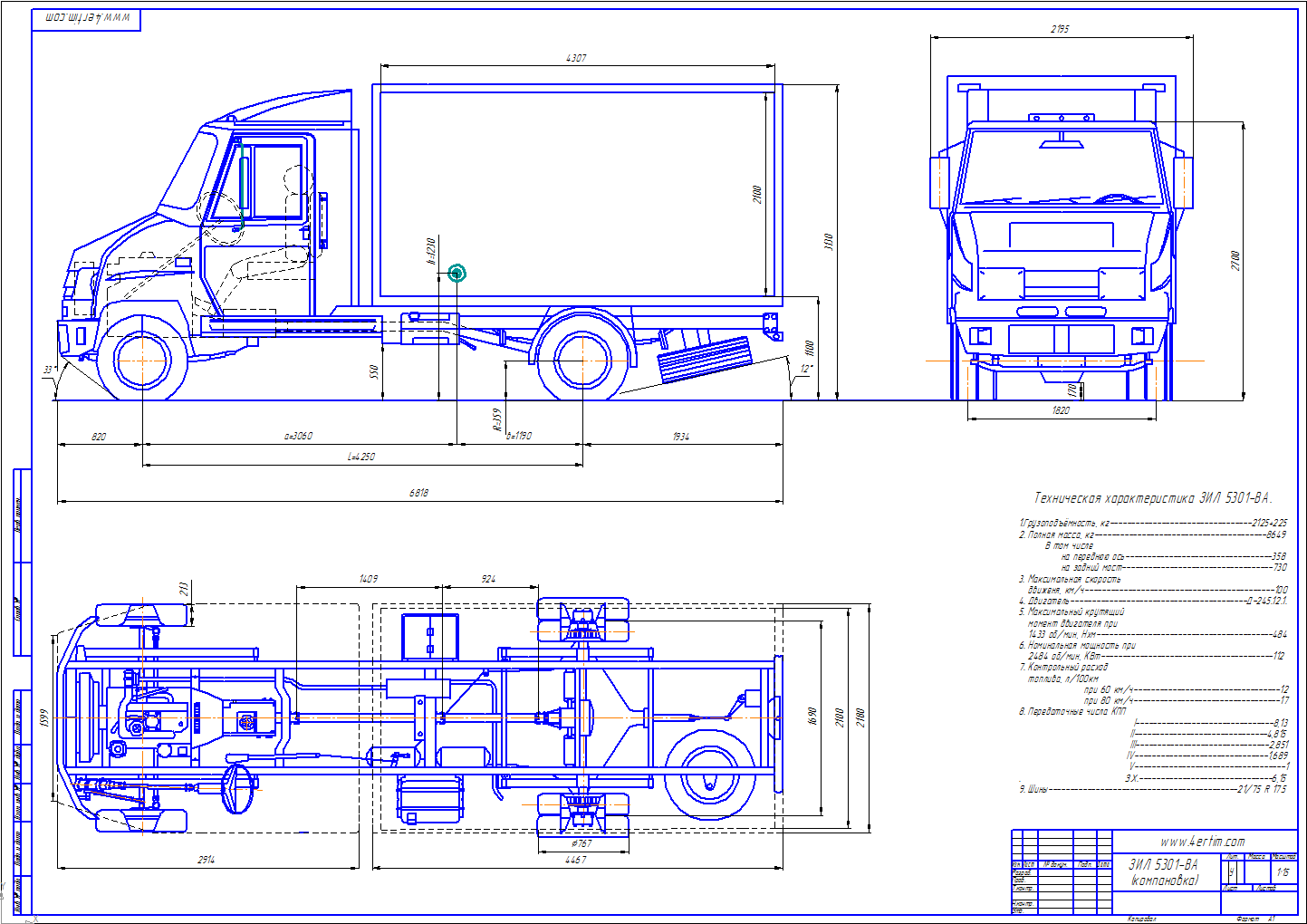Click the 170 ground clearance dimension
The image size is (1307, 924).
(x=1072, y=390)
